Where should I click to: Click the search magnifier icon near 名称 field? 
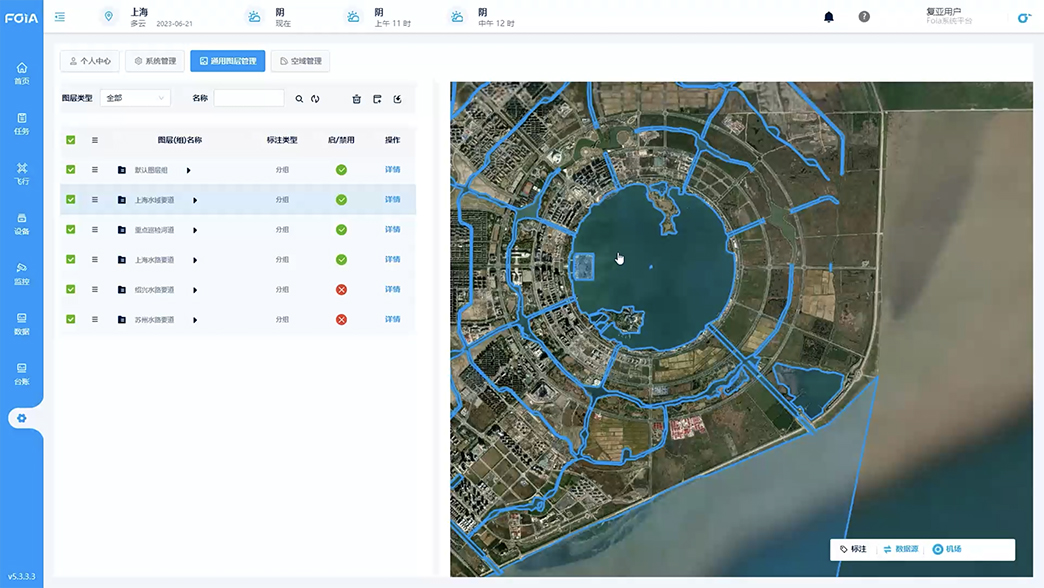(300, 98)
